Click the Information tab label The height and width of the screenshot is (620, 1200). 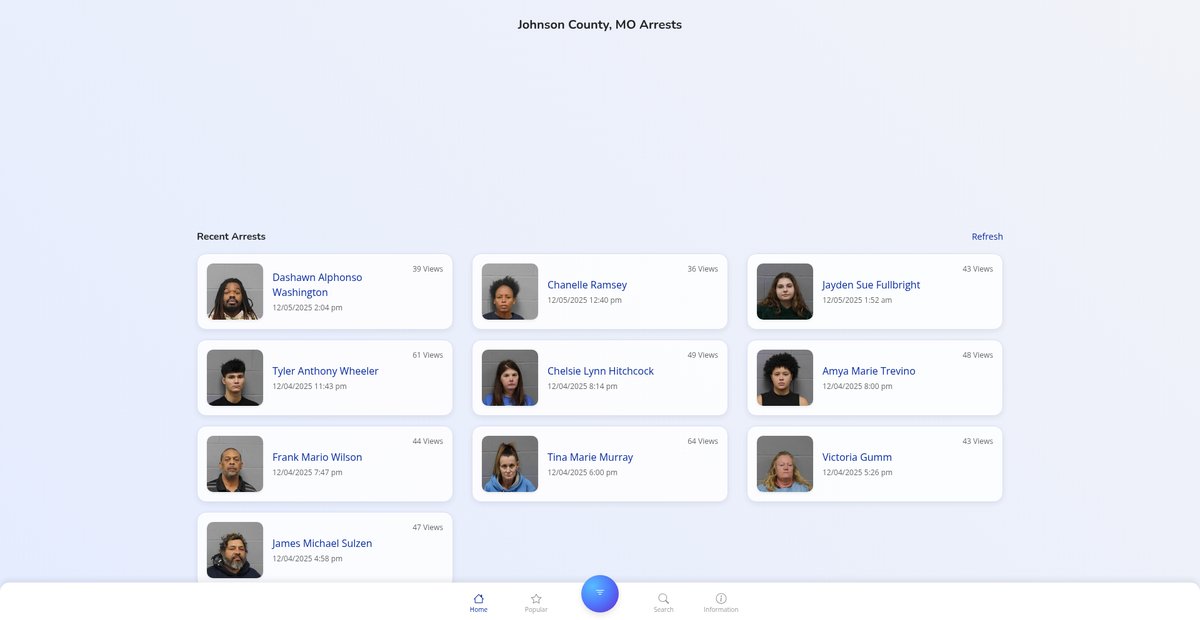(x=721, y=610)
